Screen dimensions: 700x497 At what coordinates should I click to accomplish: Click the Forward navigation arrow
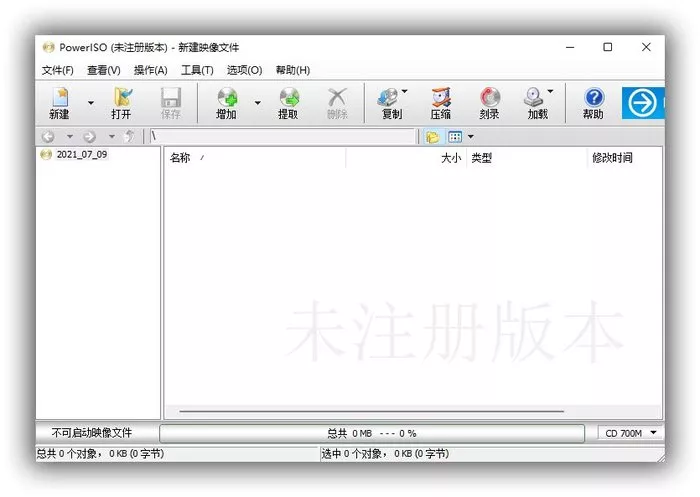(x=89, y=136)
